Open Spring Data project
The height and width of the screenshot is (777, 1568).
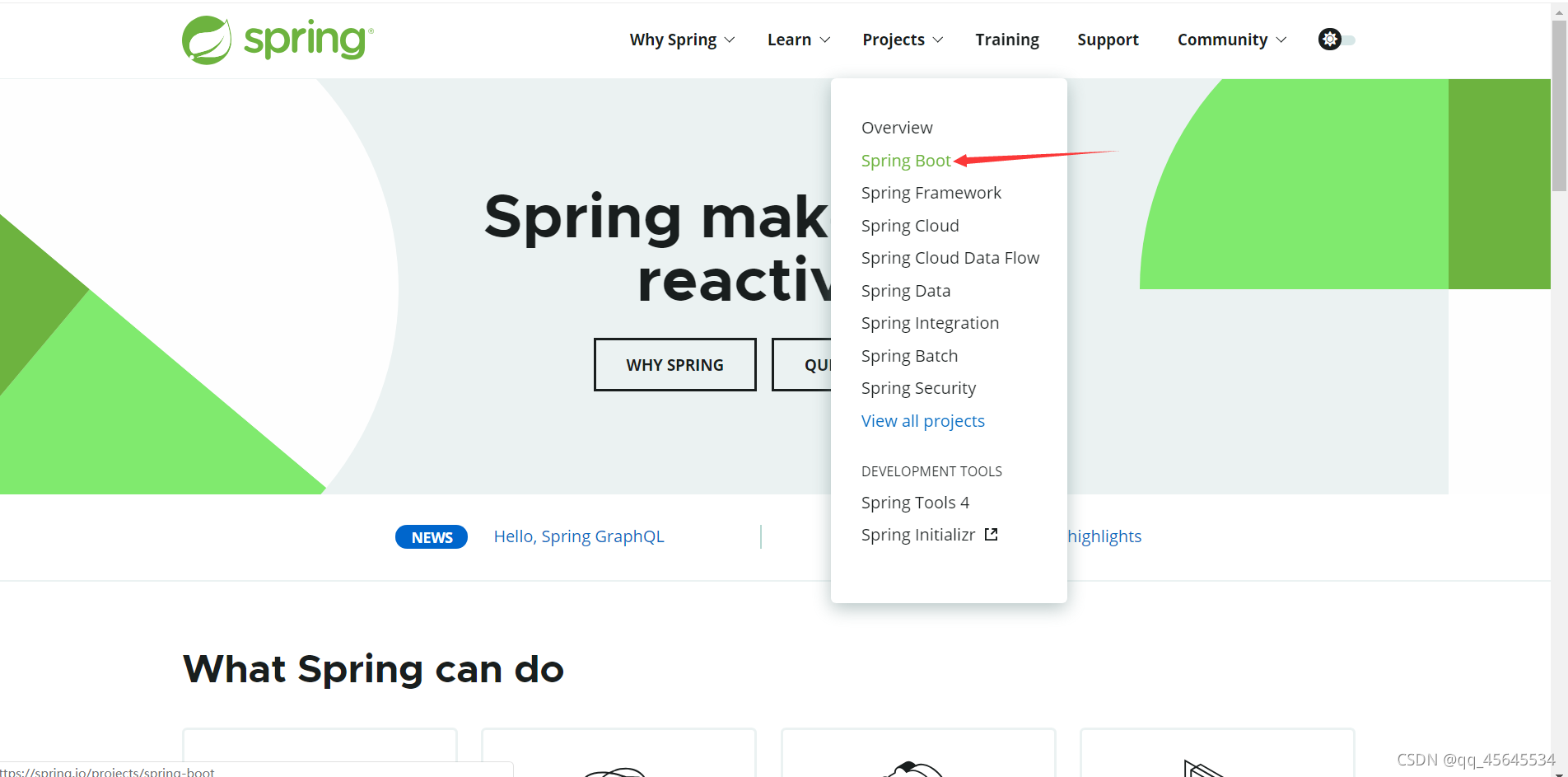tap(906, 291)
